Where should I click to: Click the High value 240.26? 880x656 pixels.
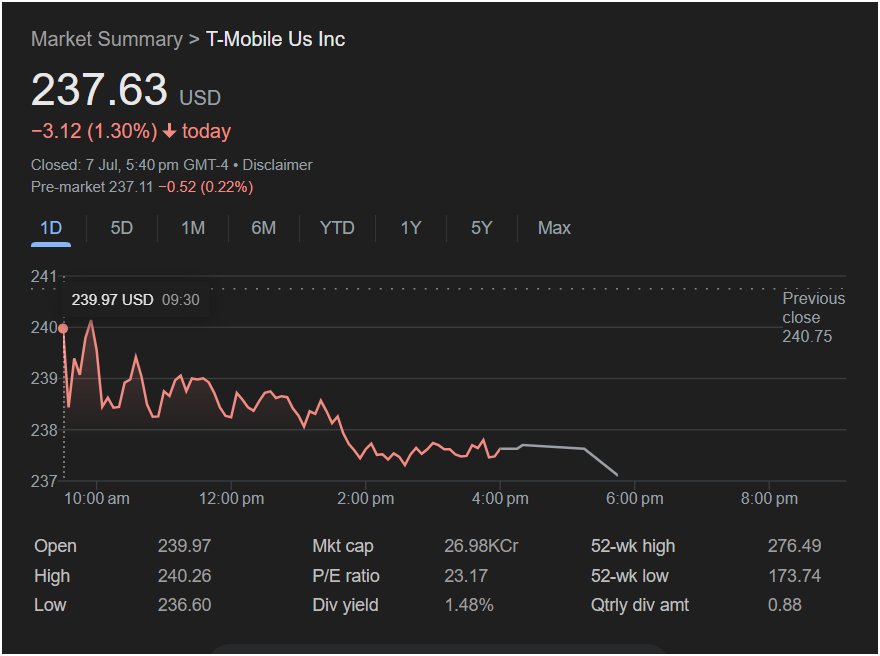tap(184, 576)
